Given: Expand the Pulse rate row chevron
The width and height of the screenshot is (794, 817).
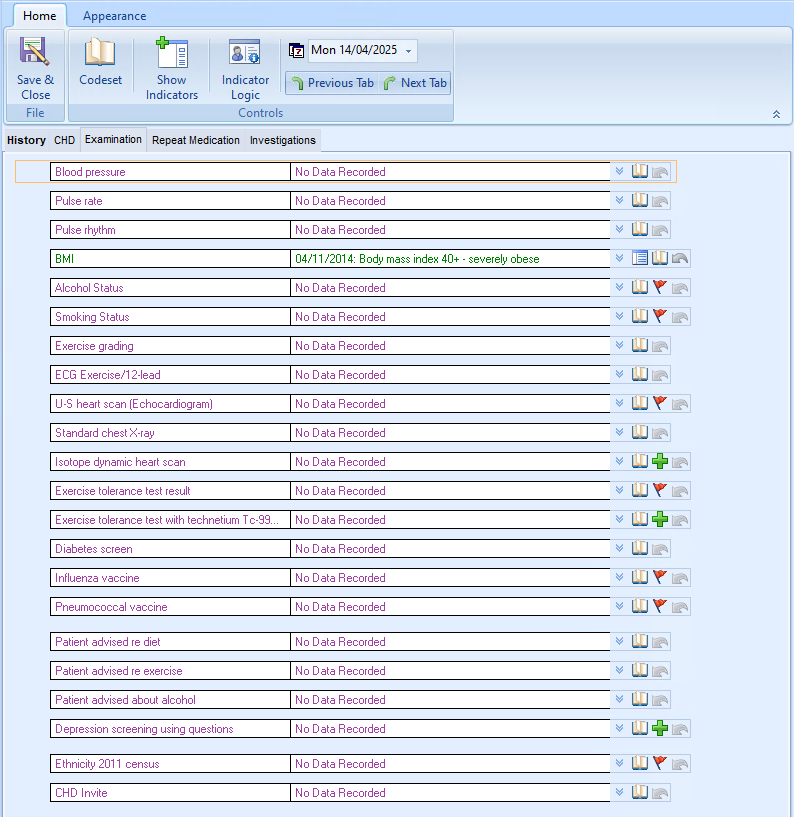Looking at the screenshot, I should pos(619,201).
